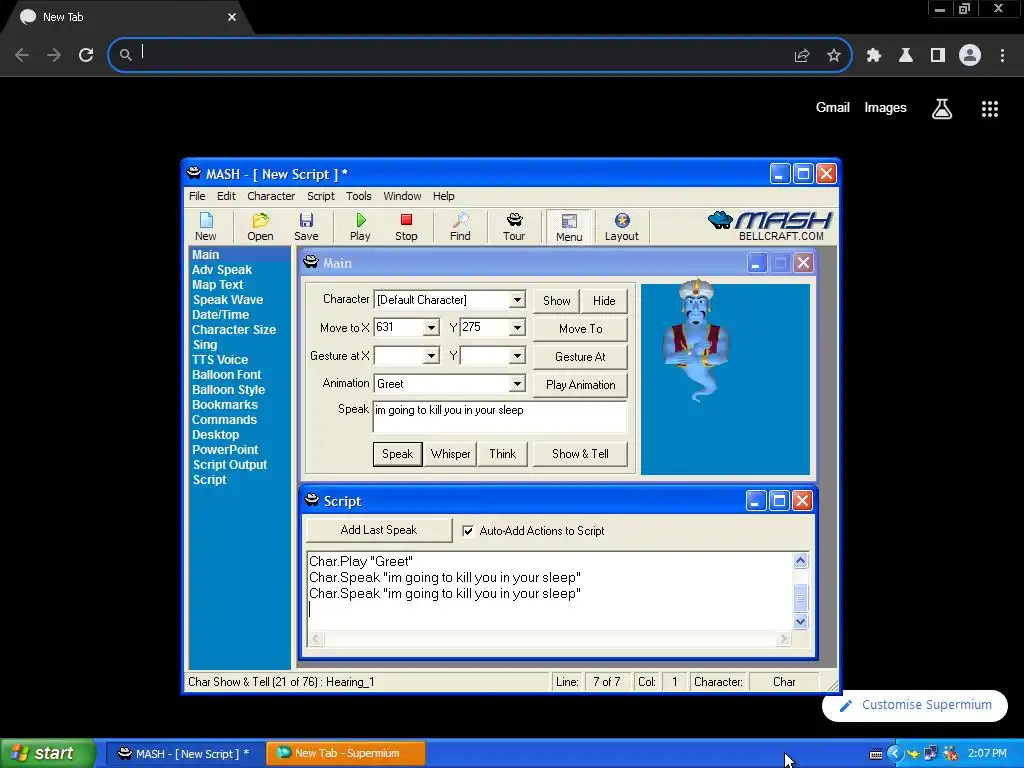Click the Customise Supermium button
This screenshot has height=768, width=1024.
tap(915, 705)
